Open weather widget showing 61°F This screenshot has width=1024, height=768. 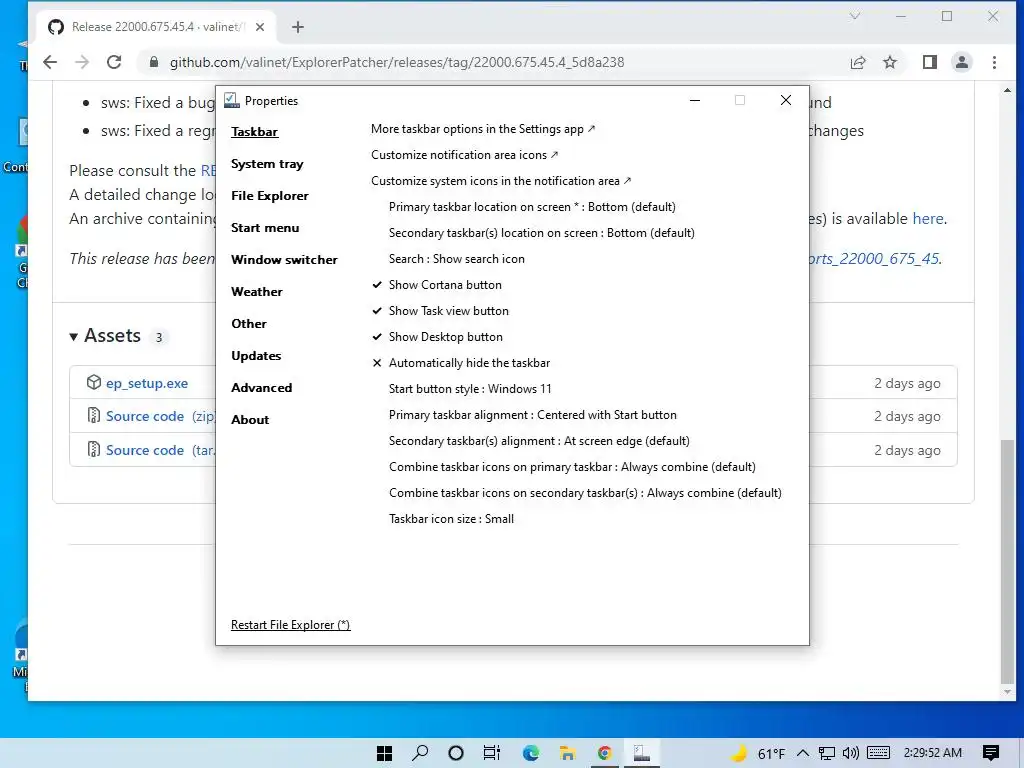pos(758,754)
